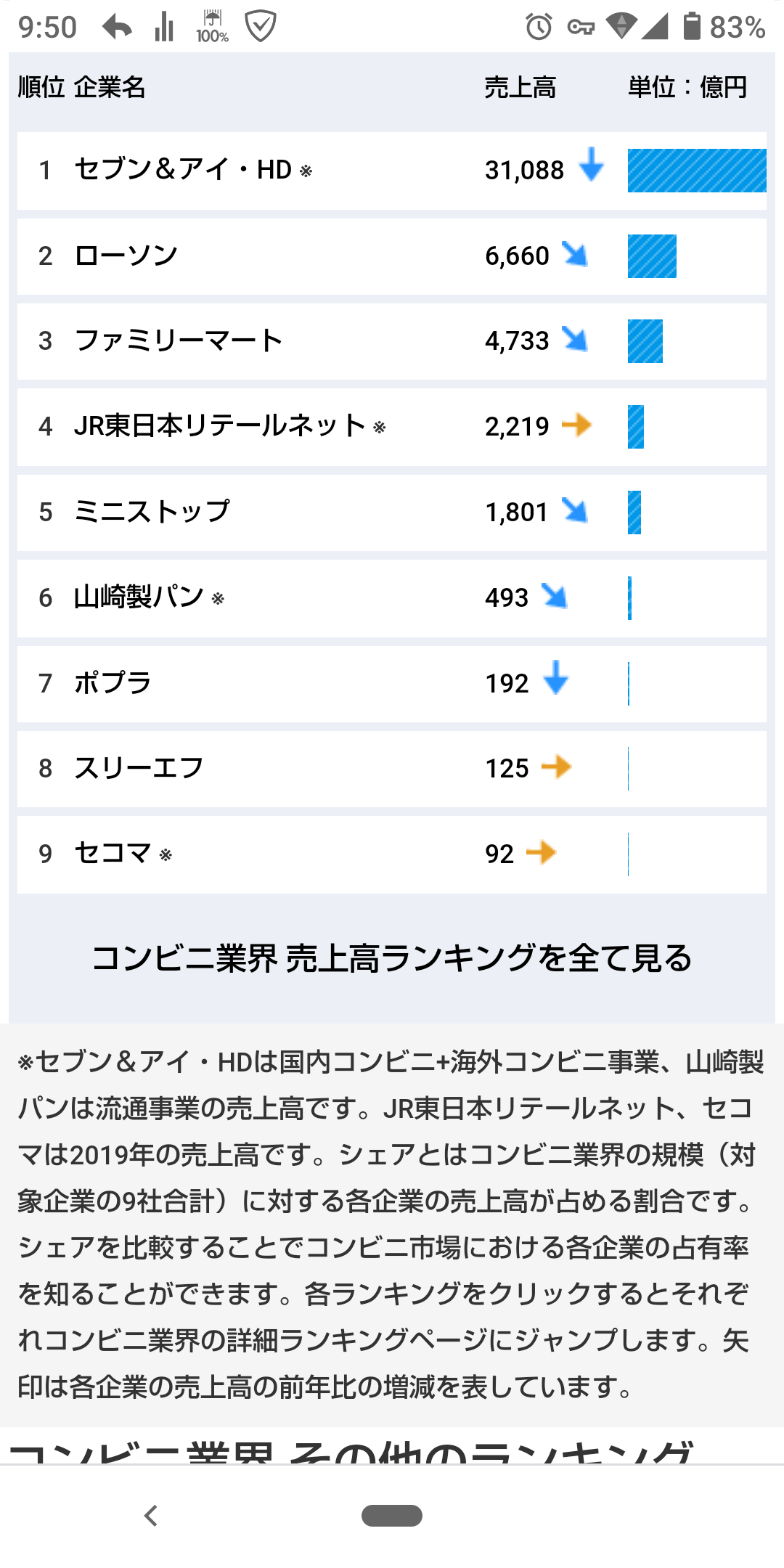The width and height of the screenshot is (784, 1568).
Task: Tap the orange arrow beside 92
Action: pos(542,852)
